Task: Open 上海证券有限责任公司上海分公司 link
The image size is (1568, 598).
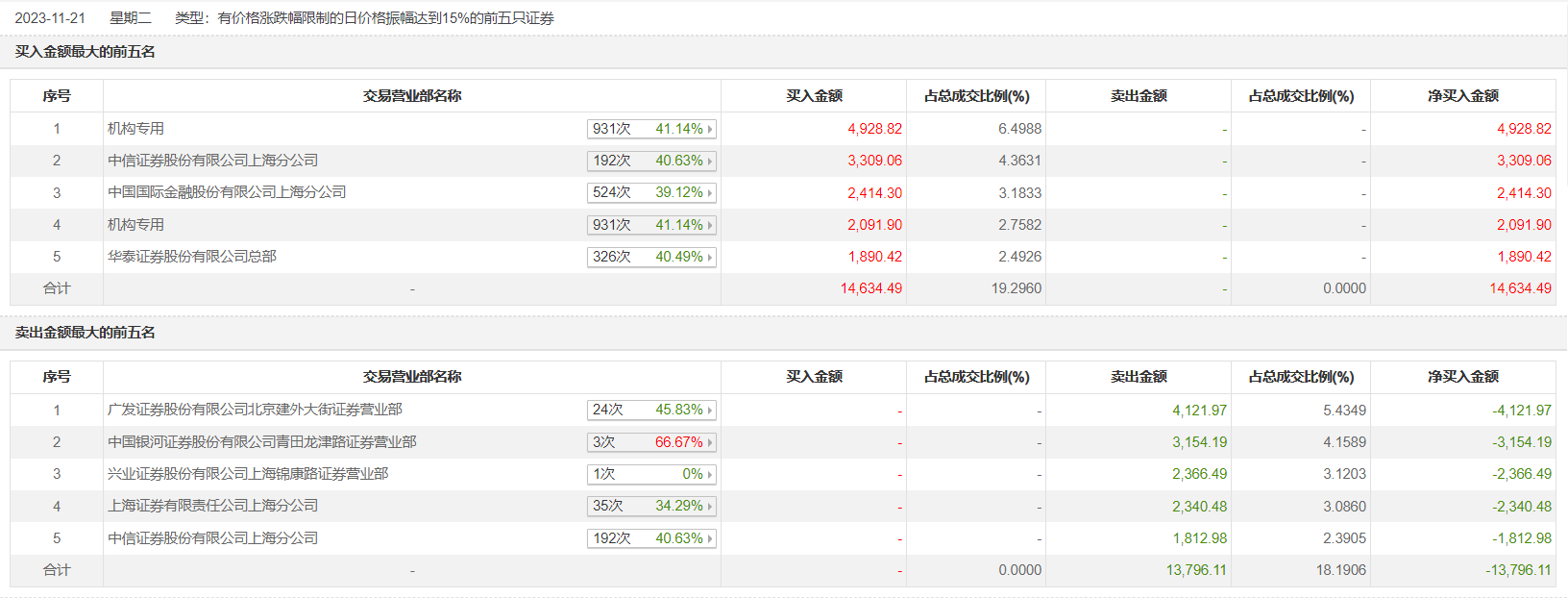Action: tap(212, 506)
